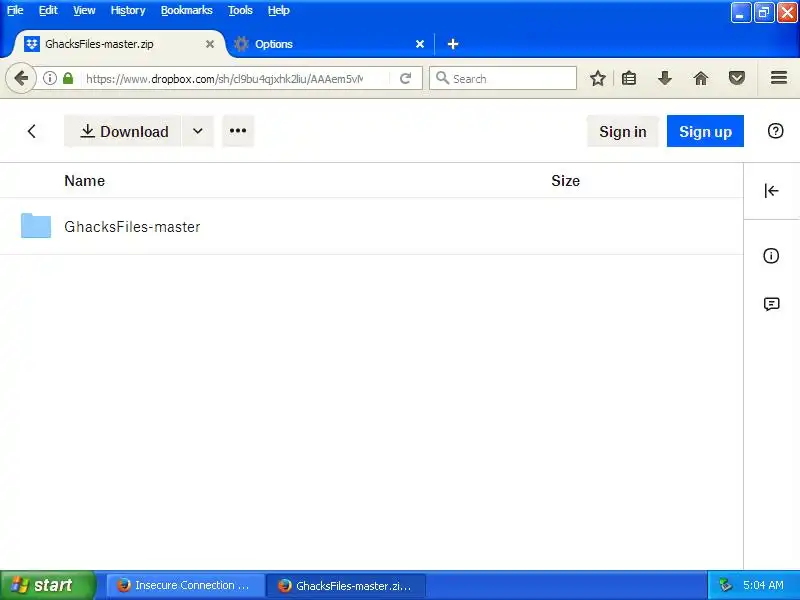800x600 pixels.
Task: Focus the Dropbox URL address bar
Action: point(224,79)
